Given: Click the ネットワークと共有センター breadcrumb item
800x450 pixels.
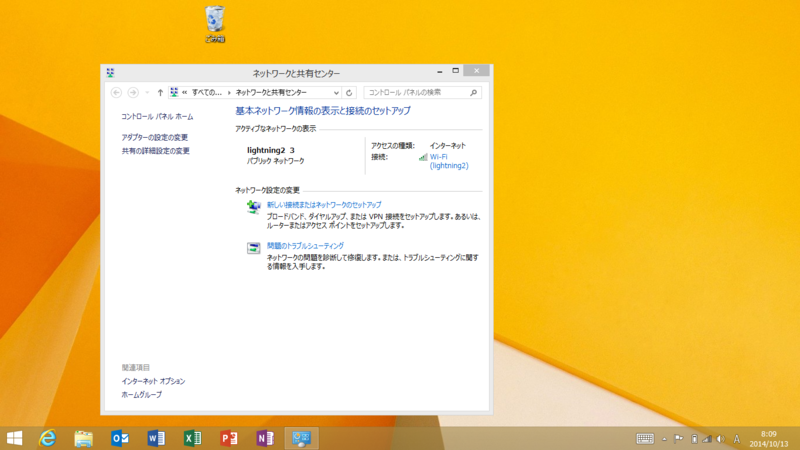Looking at the screenshot, I should pos(271,92).
